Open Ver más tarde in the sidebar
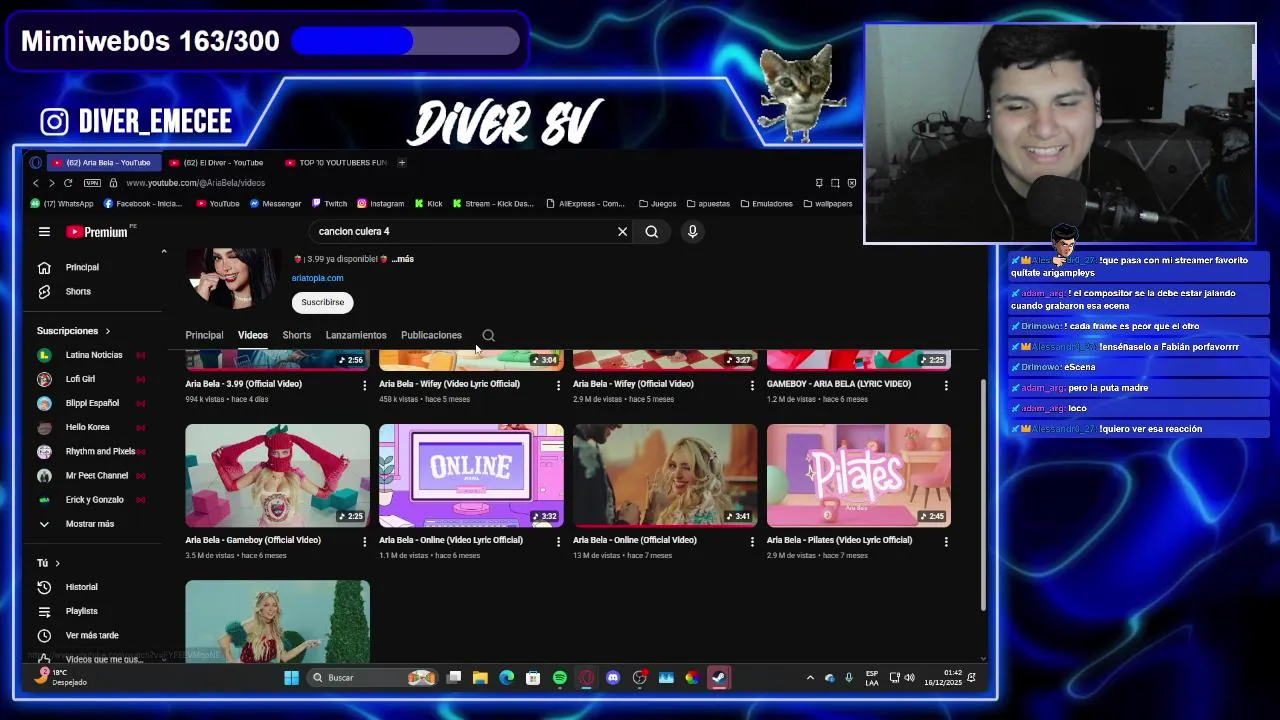The image size is (1280, 720). pos(92,635)
